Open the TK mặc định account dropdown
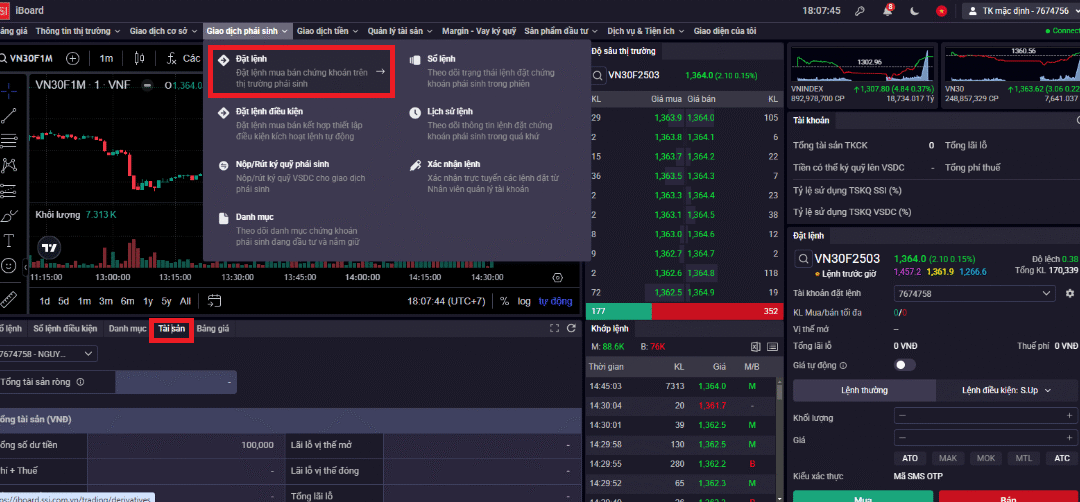 pos(1018,11)
